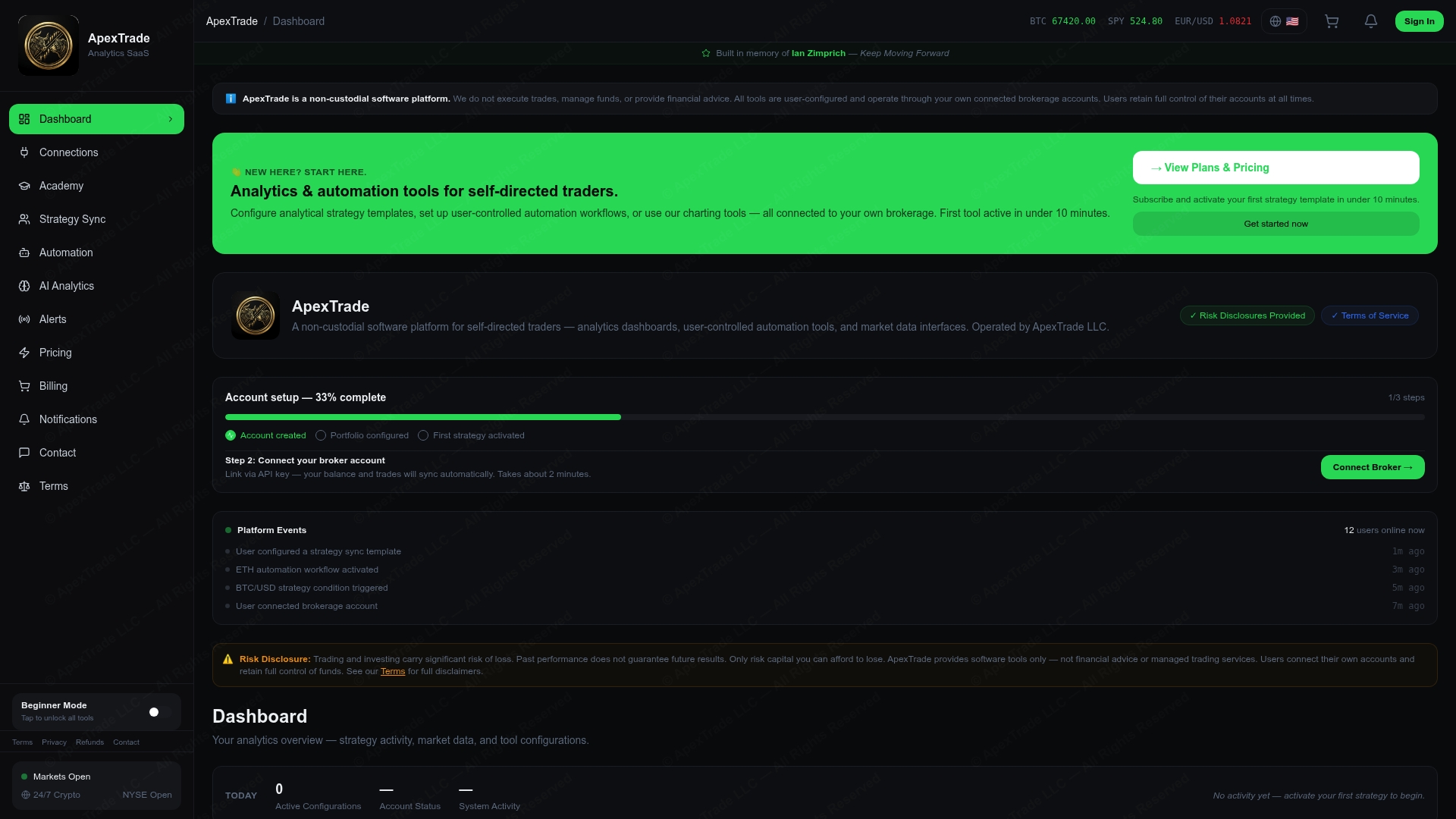Click the Pricing lightning bolt icon

point(24,353)
